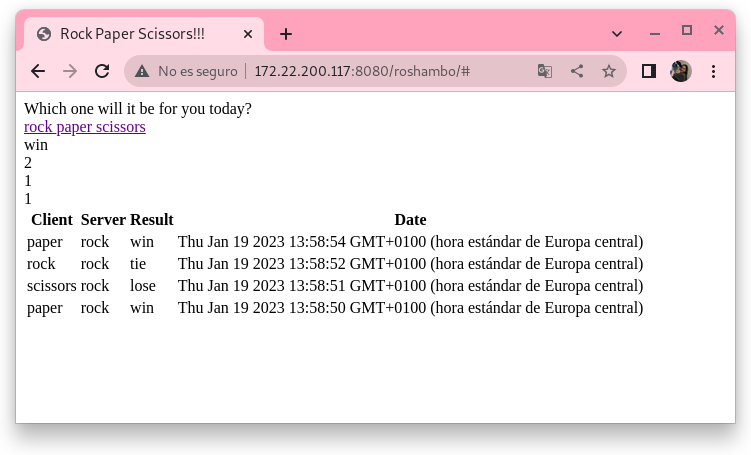Reload the current page
751x455 pixels.
102,71
